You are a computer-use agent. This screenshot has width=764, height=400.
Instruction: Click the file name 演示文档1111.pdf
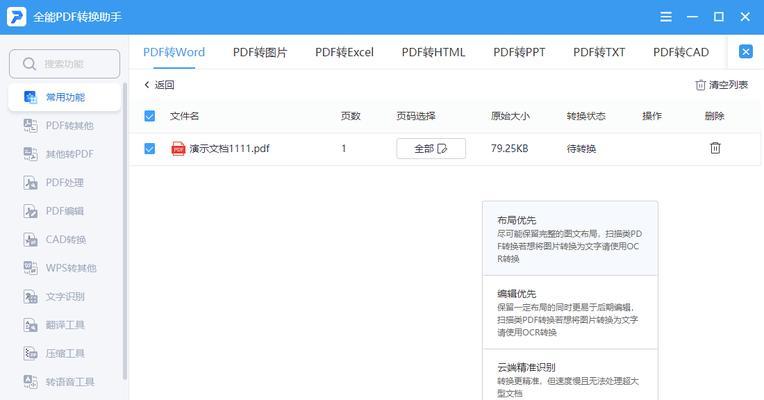[229, 149]
